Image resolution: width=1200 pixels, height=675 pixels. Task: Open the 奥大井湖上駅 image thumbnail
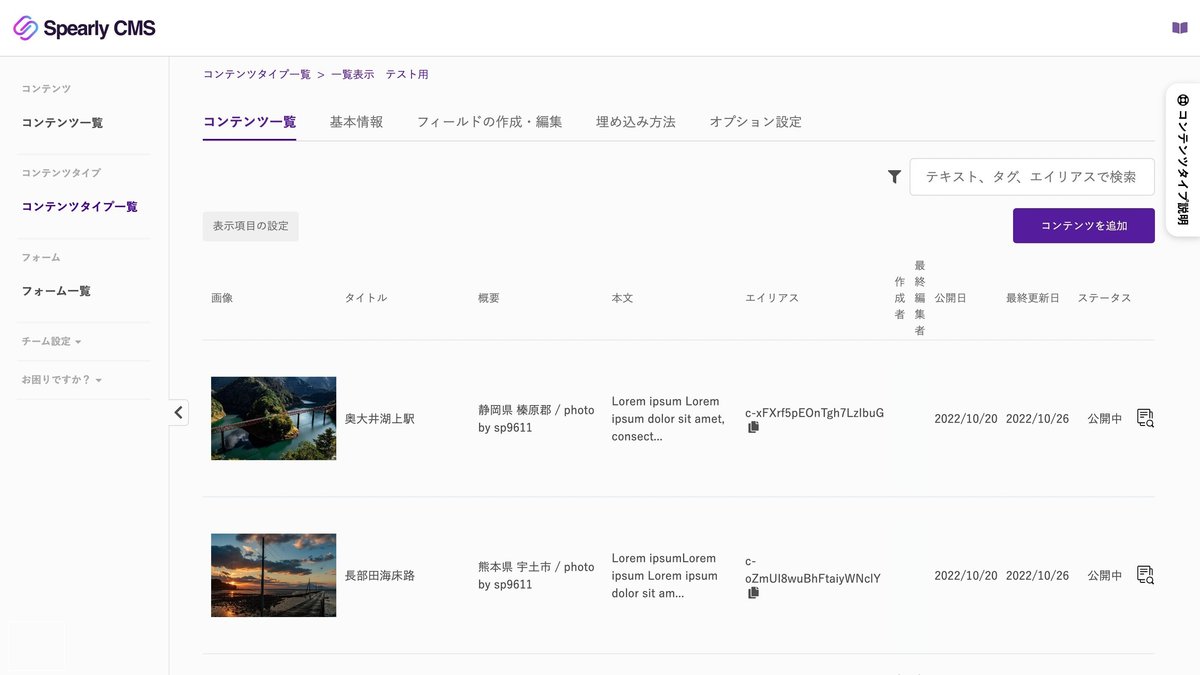273,418
